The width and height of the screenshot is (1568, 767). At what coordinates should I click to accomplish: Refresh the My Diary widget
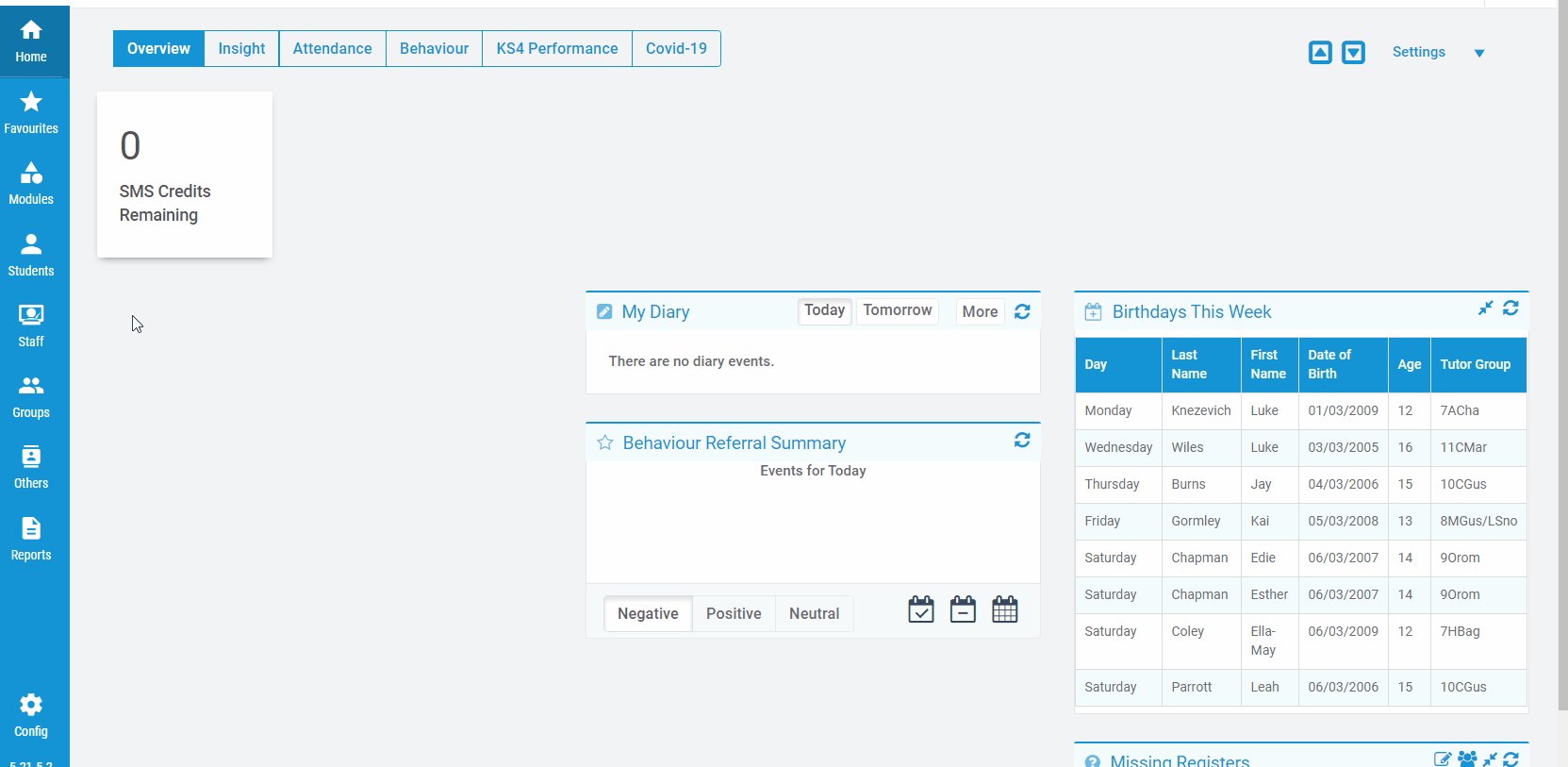pos(1022,311)
